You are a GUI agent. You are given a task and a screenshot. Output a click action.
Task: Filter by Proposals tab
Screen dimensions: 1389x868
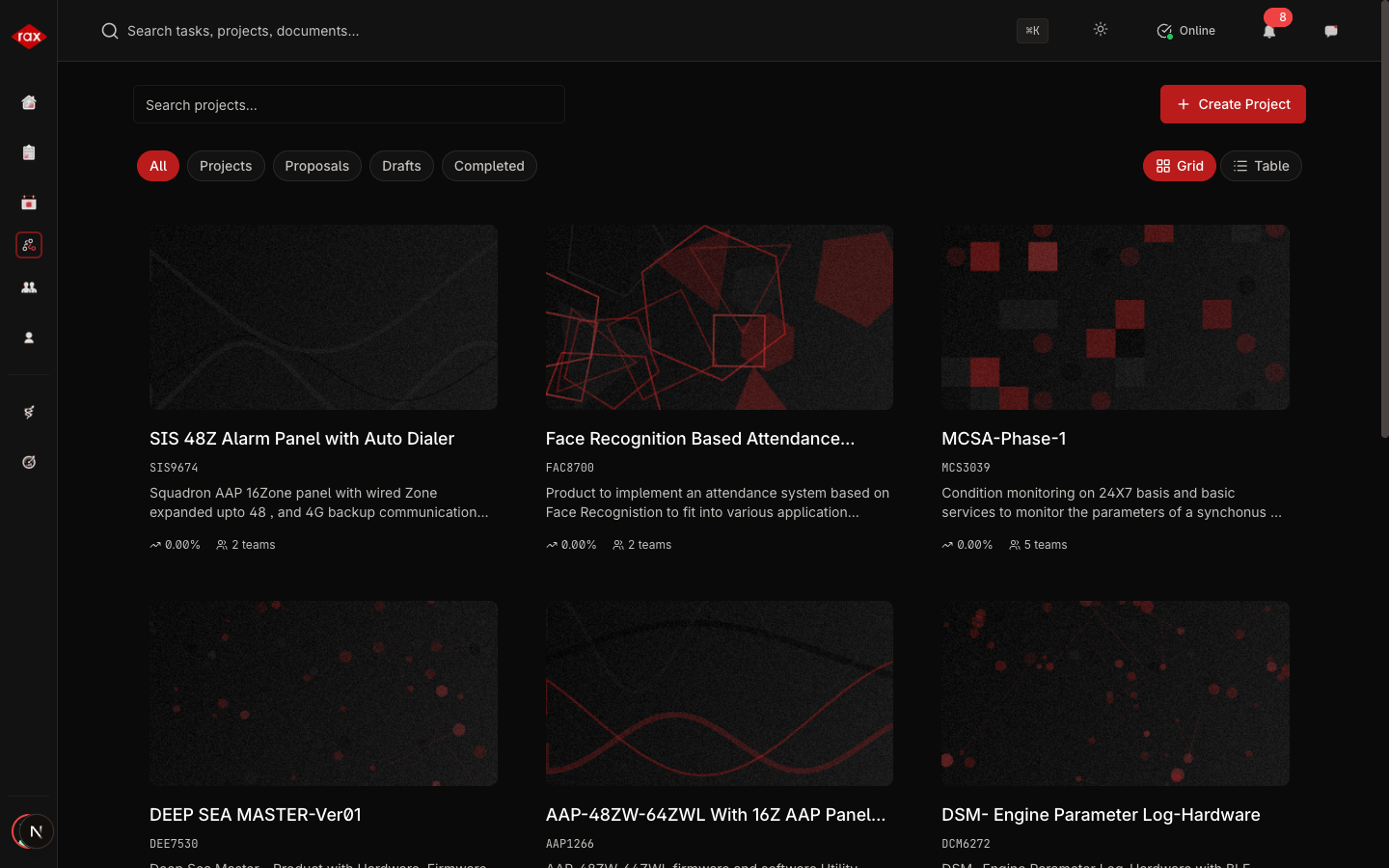click(x=316, y=166)
